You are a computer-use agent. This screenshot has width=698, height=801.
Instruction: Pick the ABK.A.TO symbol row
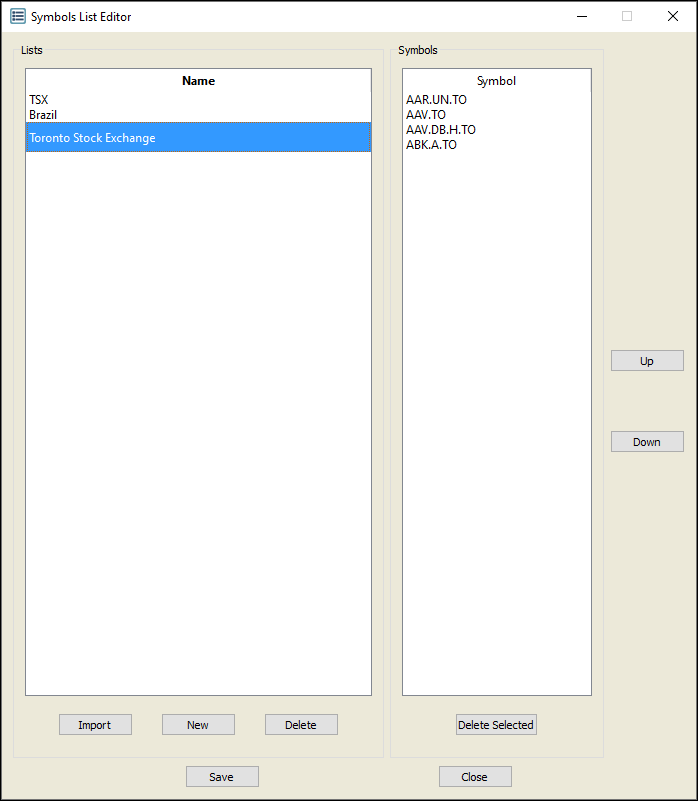[x=431, y=145]
